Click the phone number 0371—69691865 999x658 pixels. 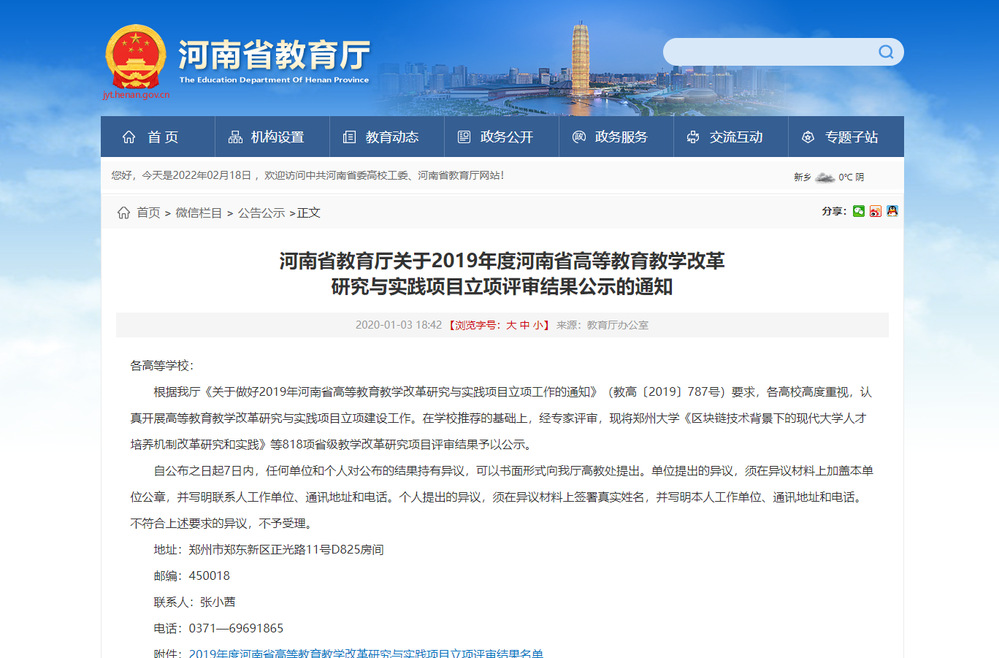[236, 628]
